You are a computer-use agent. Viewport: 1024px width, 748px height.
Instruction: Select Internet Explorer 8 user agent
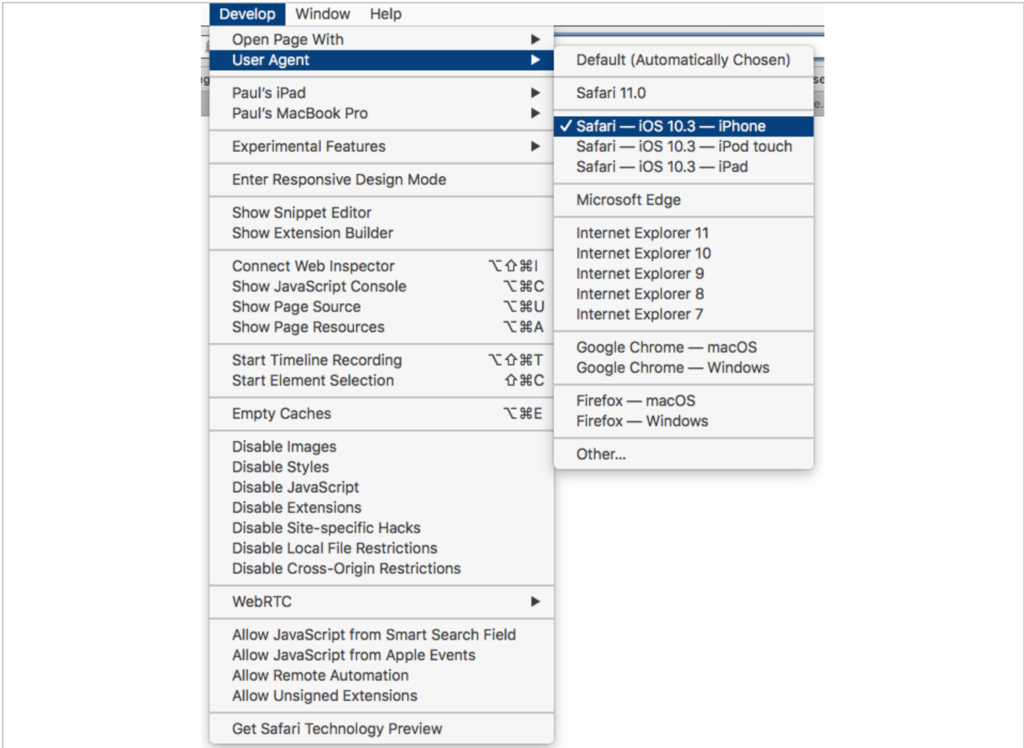click(x=684, y=294)
